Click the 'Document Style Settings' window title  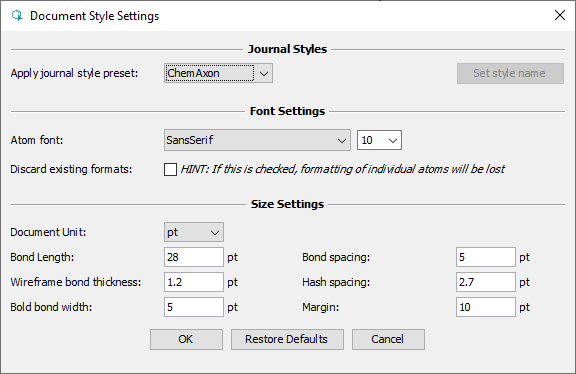[x=94, y=16]
